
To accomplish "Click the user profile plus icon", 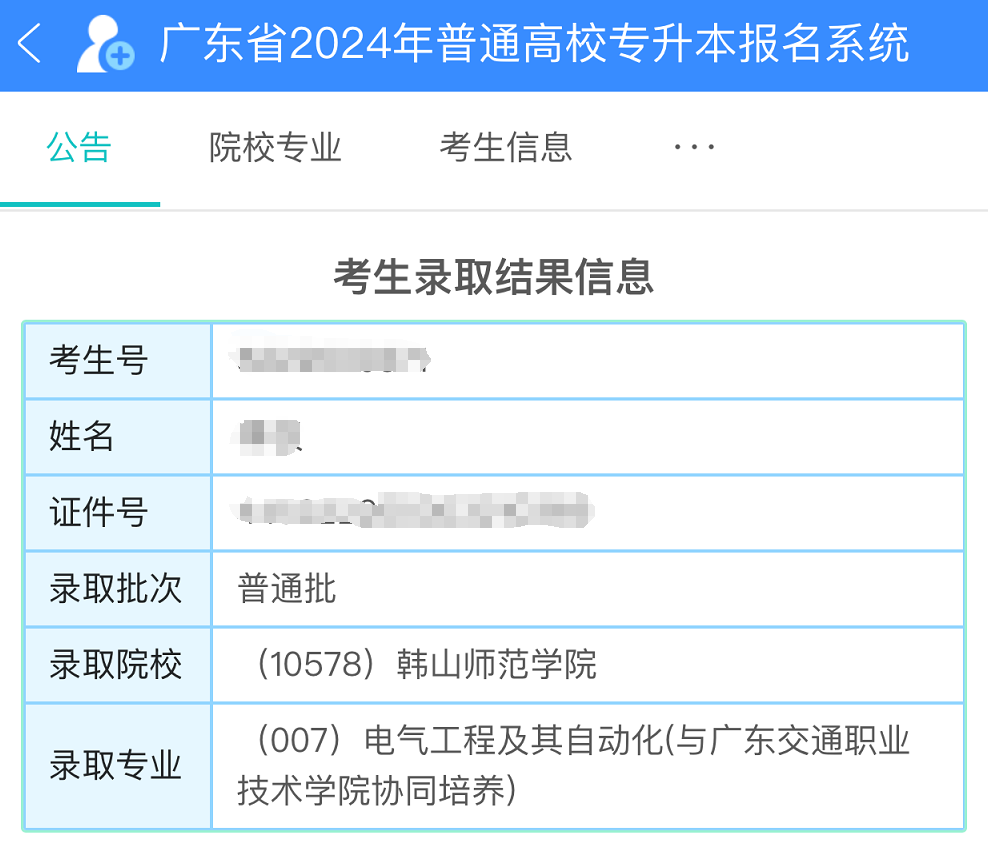I will [x=105, y=45].
